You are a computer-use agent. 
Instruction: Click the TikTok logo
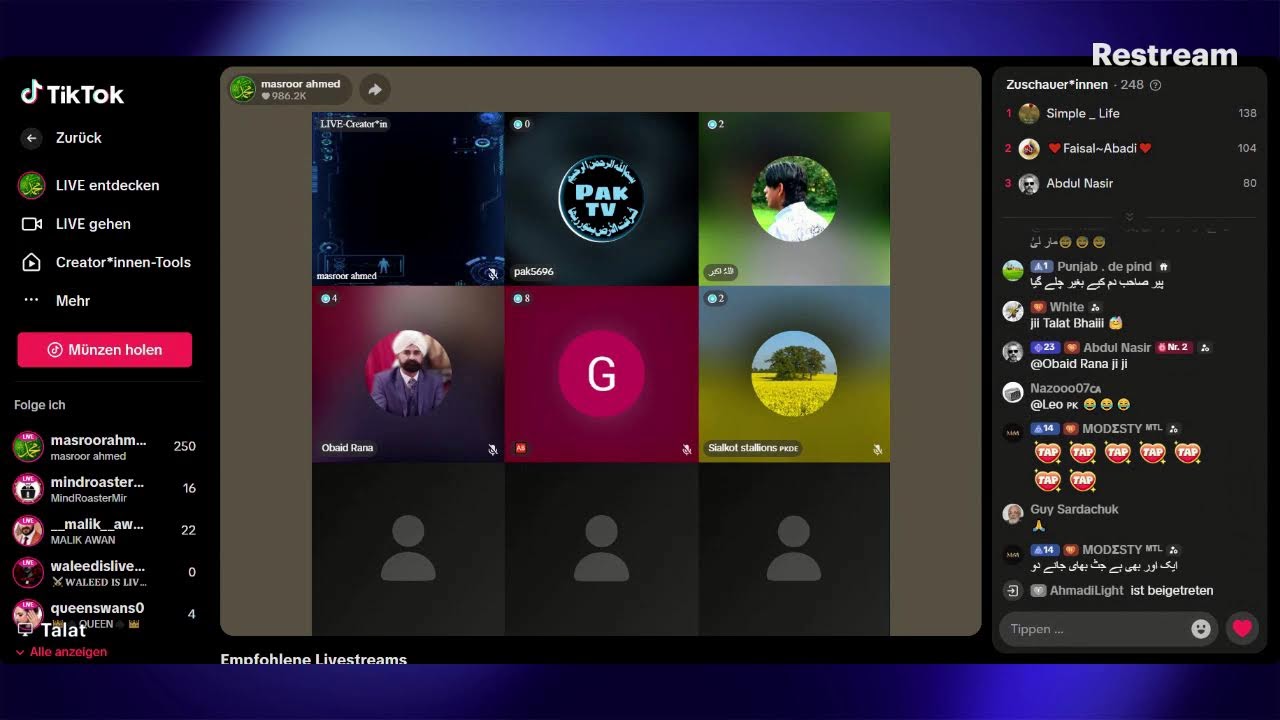(x=72, y=94)
